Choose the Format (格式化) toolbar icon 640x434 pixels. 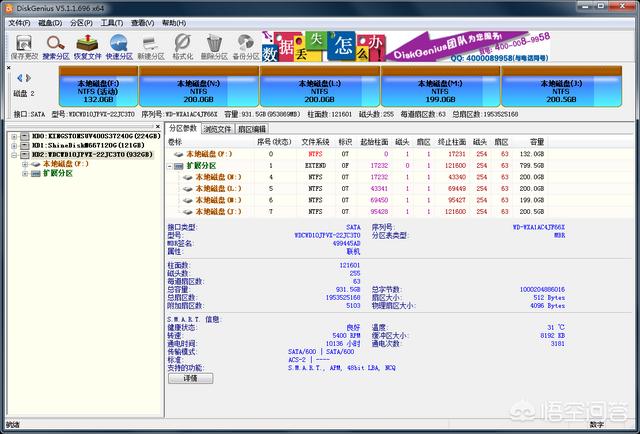tap(182, 47)
